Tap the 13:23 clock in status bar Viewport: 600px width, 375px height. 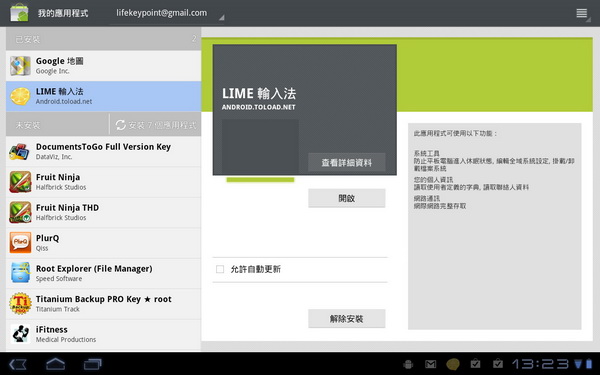click(x=541, y=364)
